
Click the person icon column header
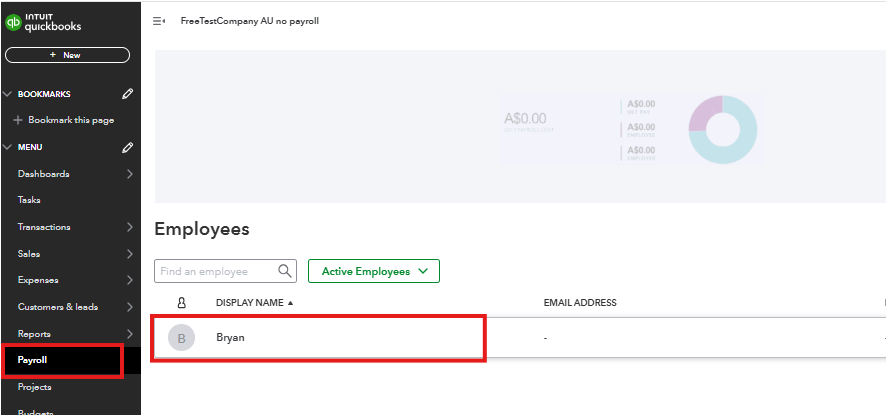coord(181,302)
